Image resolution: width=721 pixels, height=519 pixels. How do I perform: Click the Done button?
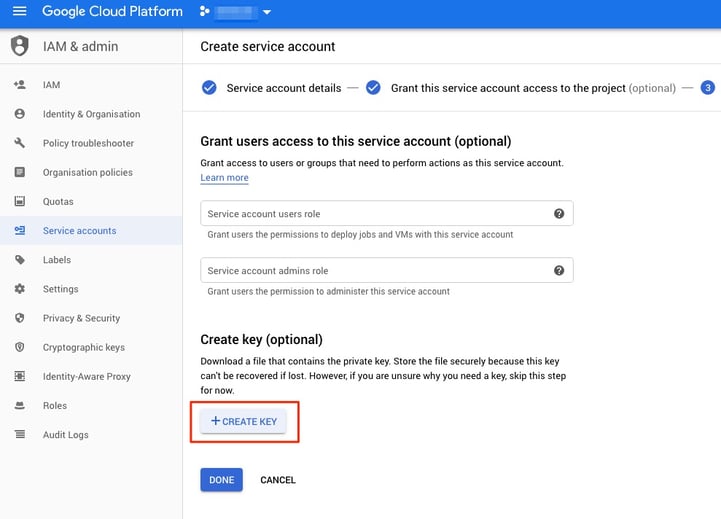tap(221, 480)
